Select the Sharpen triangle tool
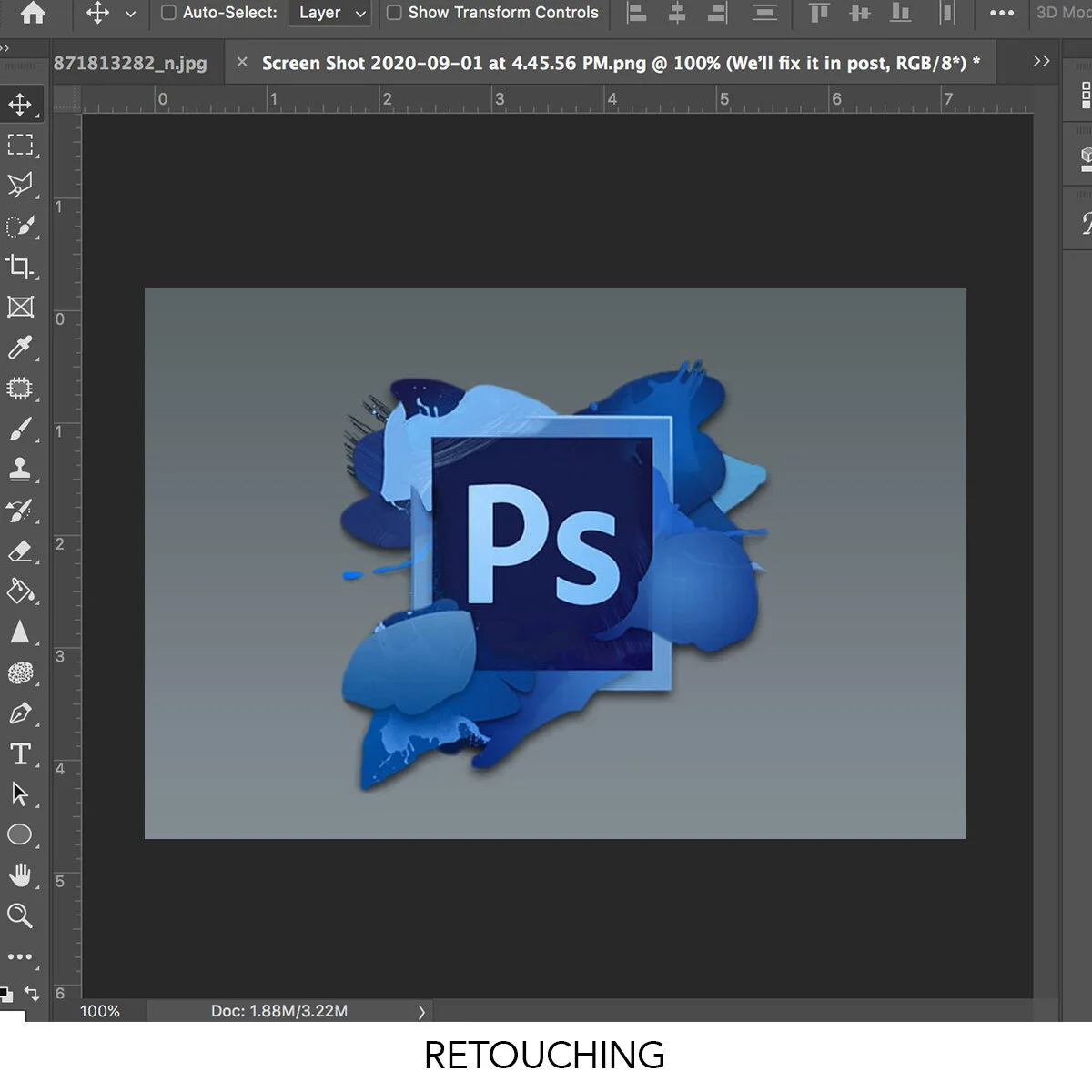The image size is (1092, 1092). (x=20, y=632)
